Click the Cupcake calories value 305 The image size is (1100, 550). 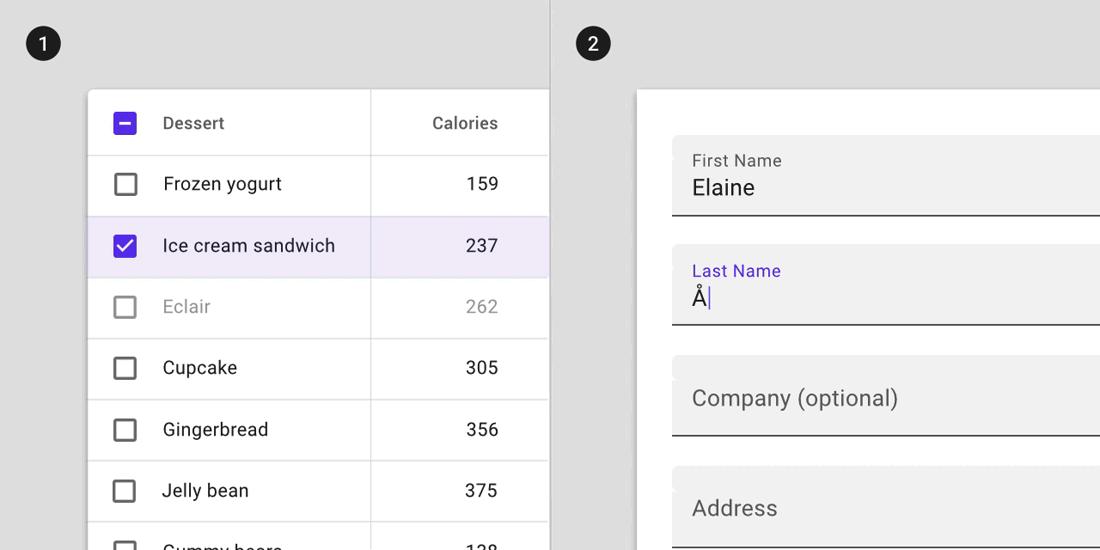point(481,368)
